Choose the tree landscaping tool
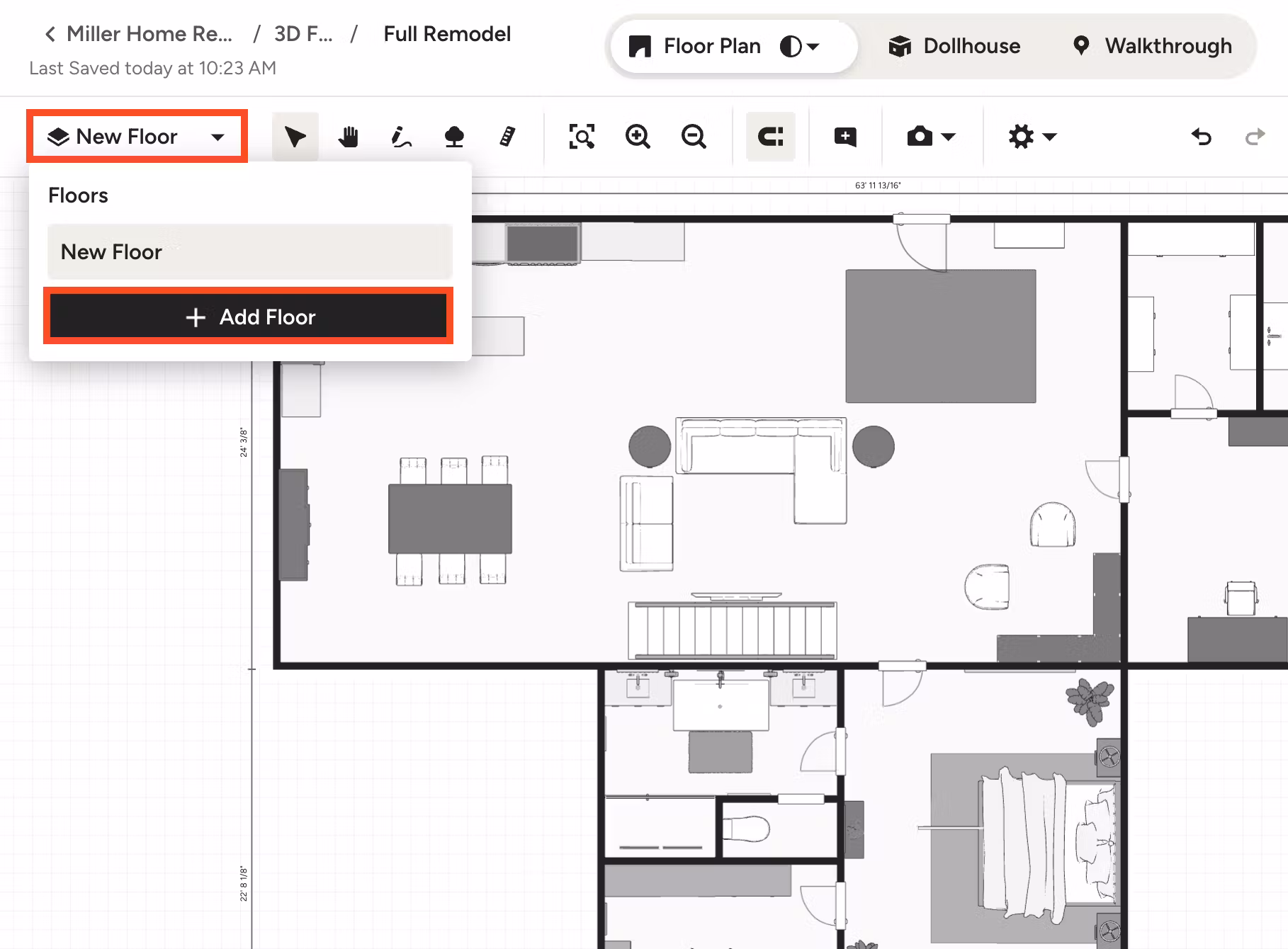The height and width of the screenshot is (949, 1288). (x=454, y=136)
